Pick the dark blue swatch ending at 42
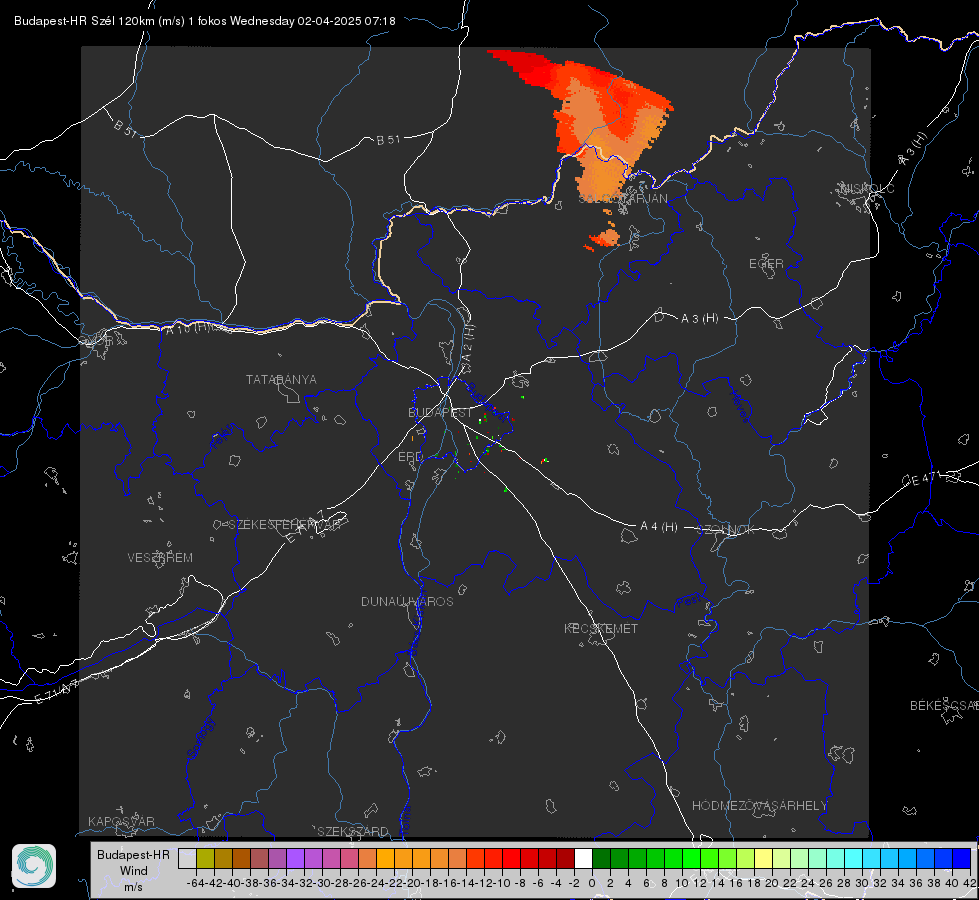Viewport: 979px width, 900px height. pos(962,859)
